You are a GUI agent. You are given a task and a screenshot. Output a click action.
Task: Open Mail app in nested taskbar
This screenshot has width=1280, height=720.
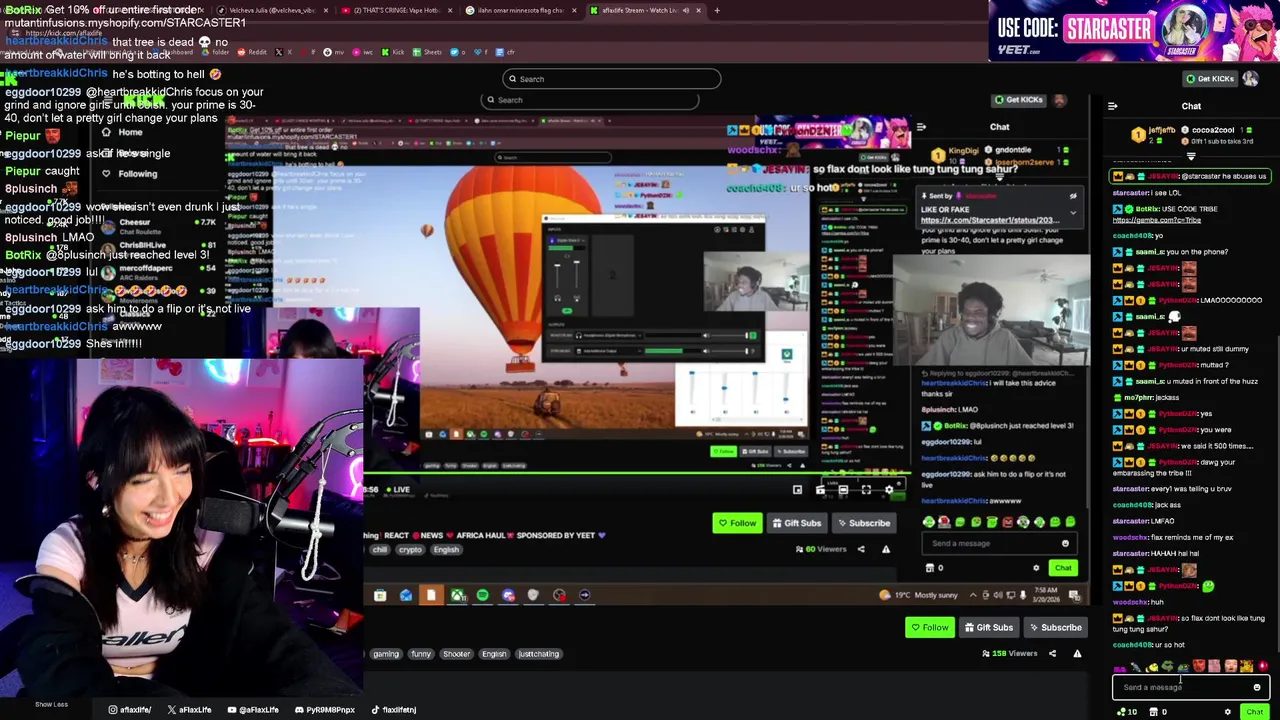[405, 596]
